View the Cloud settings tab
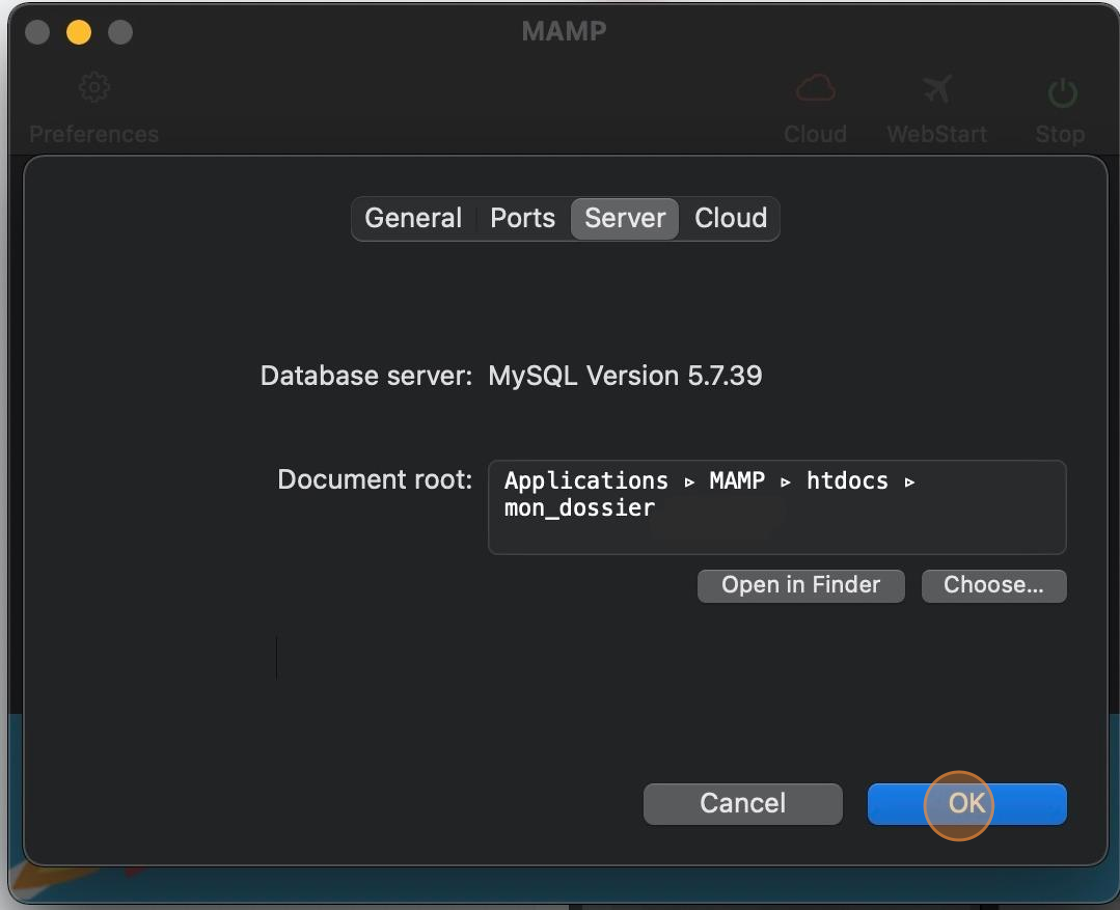Viewport: 1120px width, 910px height. tap(731, 218)
